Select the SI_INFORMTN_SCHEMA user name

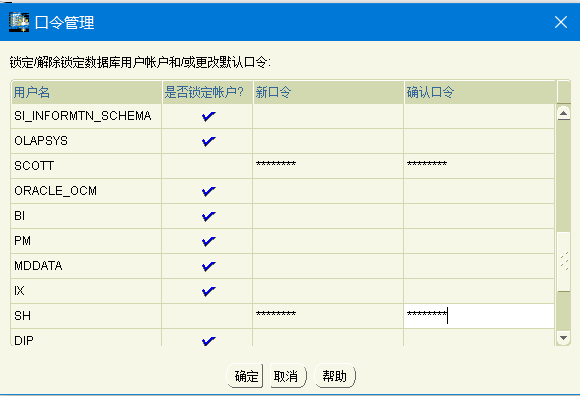[83, 116]
